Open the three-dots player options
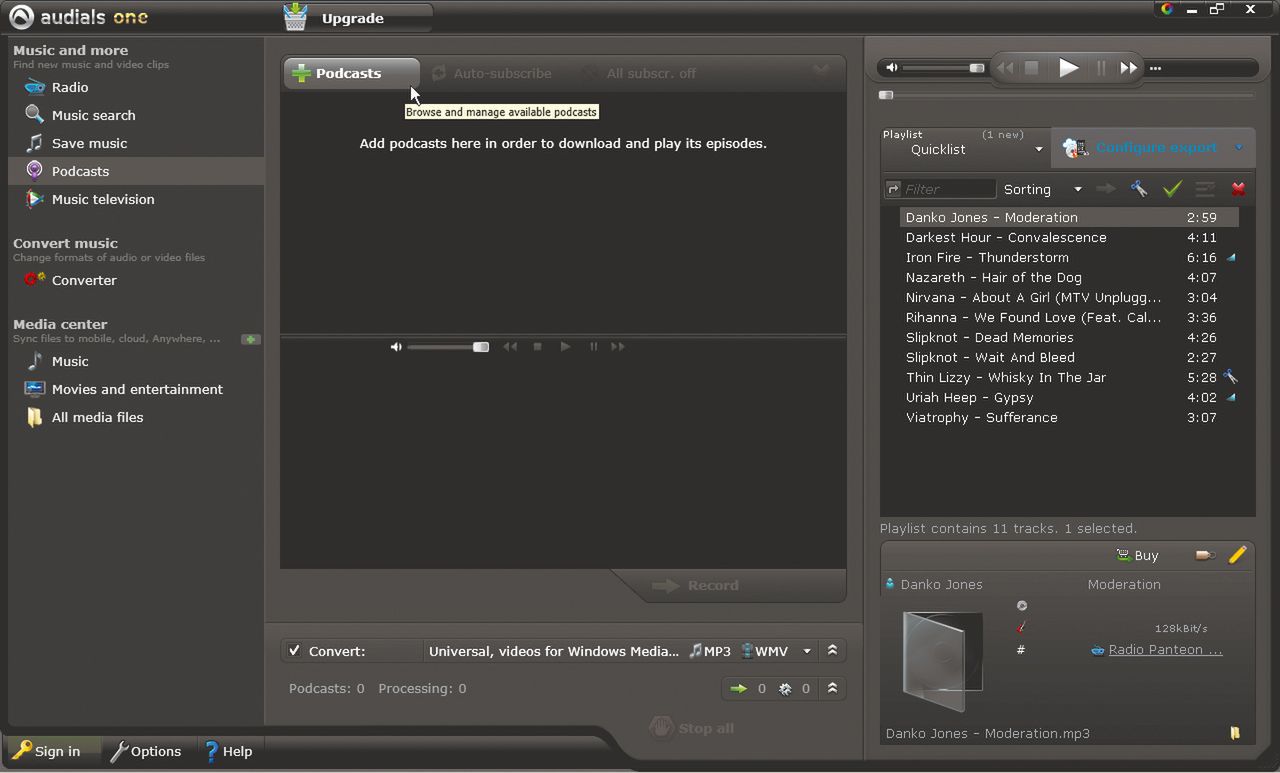1280x773 pixels. click(1155, 69)
